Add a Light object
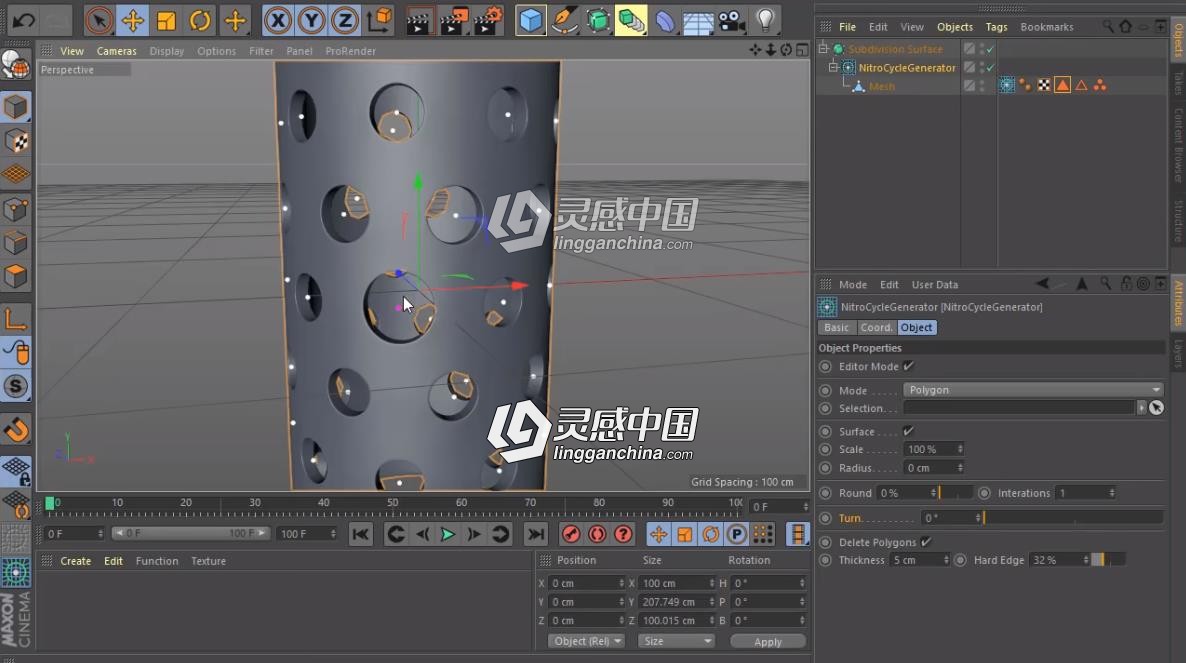 [765, 20]
